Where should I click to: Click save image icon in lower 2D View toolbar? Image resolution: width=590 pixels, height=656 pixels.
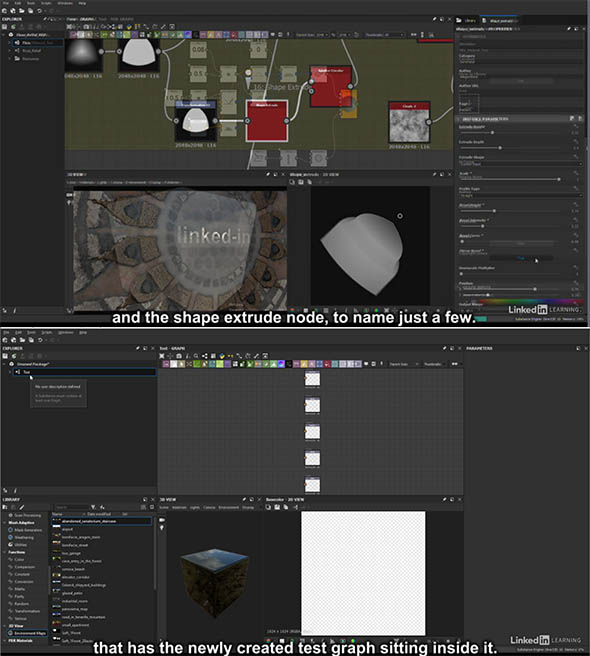pyautogui.click(x=277, y=507)
